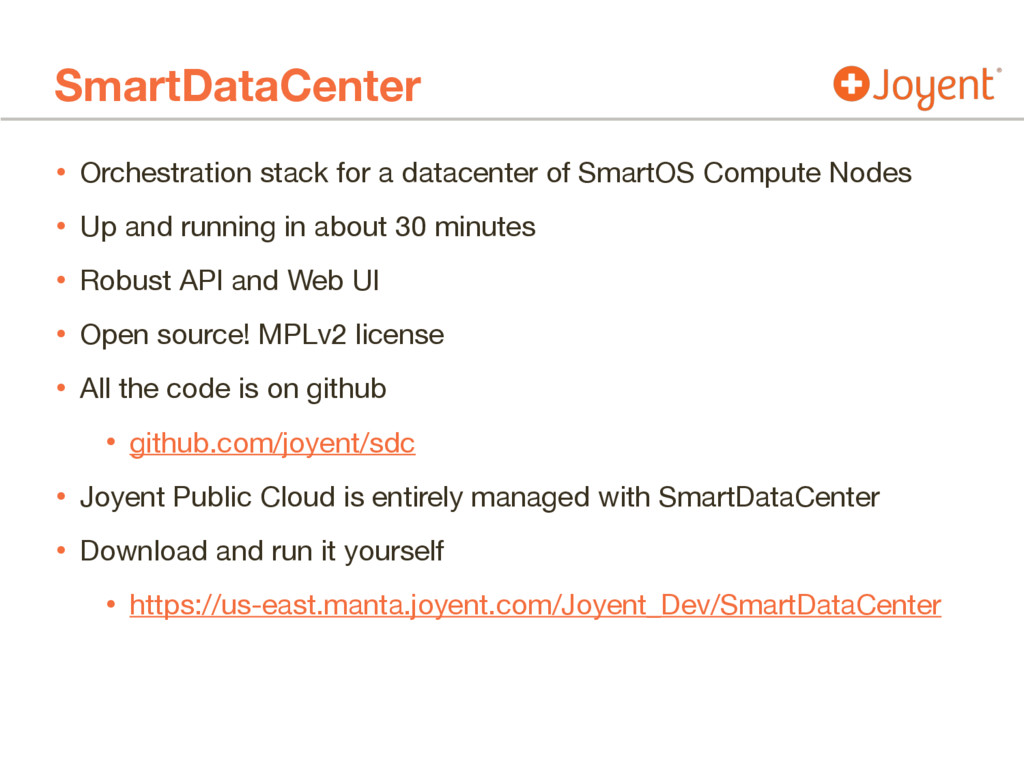The height and width of the screenshot is (768, 1024).
Task: Click 'All the code is on github' text
Action: click(x=232, y=388)
